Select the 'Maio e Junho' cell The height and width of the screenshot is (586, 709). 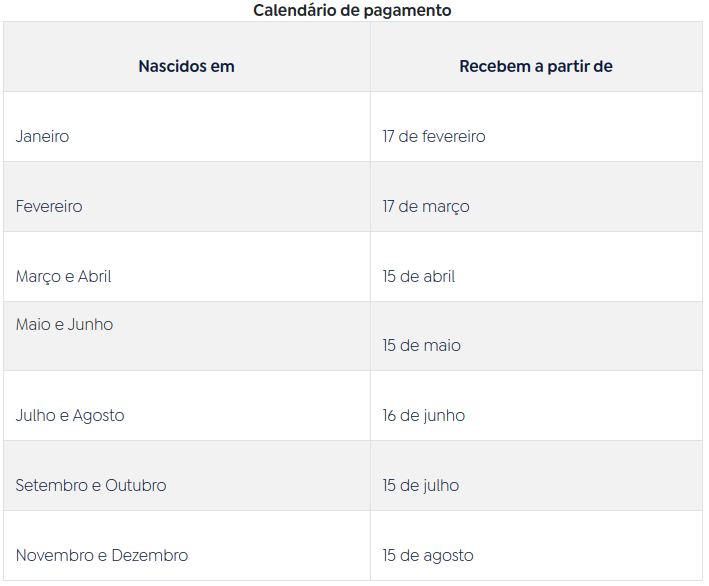pyautogui.click(x=64, y=325)
